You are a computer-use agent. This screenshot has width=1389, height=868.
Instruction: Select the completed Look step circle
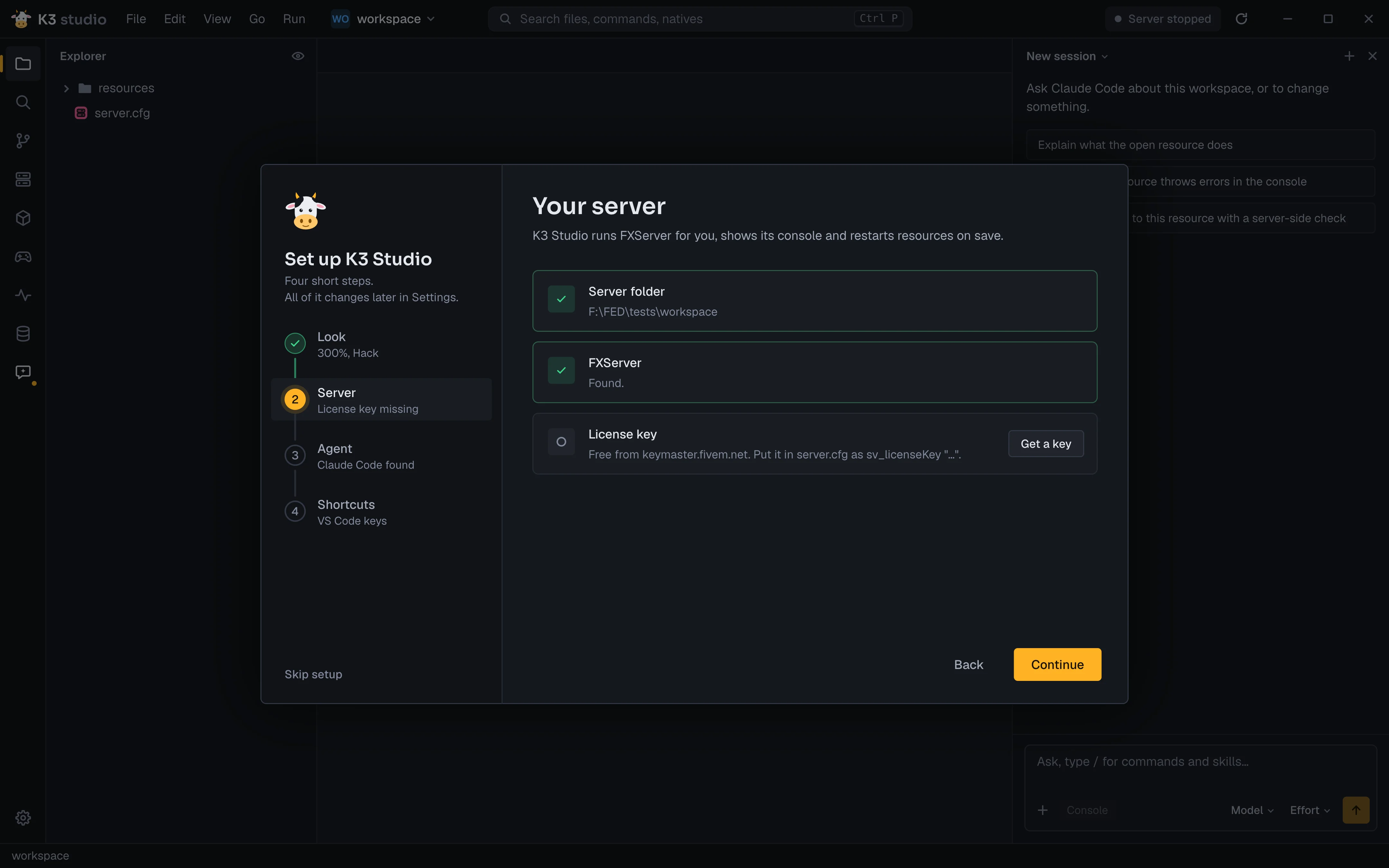tap(295, 343)
